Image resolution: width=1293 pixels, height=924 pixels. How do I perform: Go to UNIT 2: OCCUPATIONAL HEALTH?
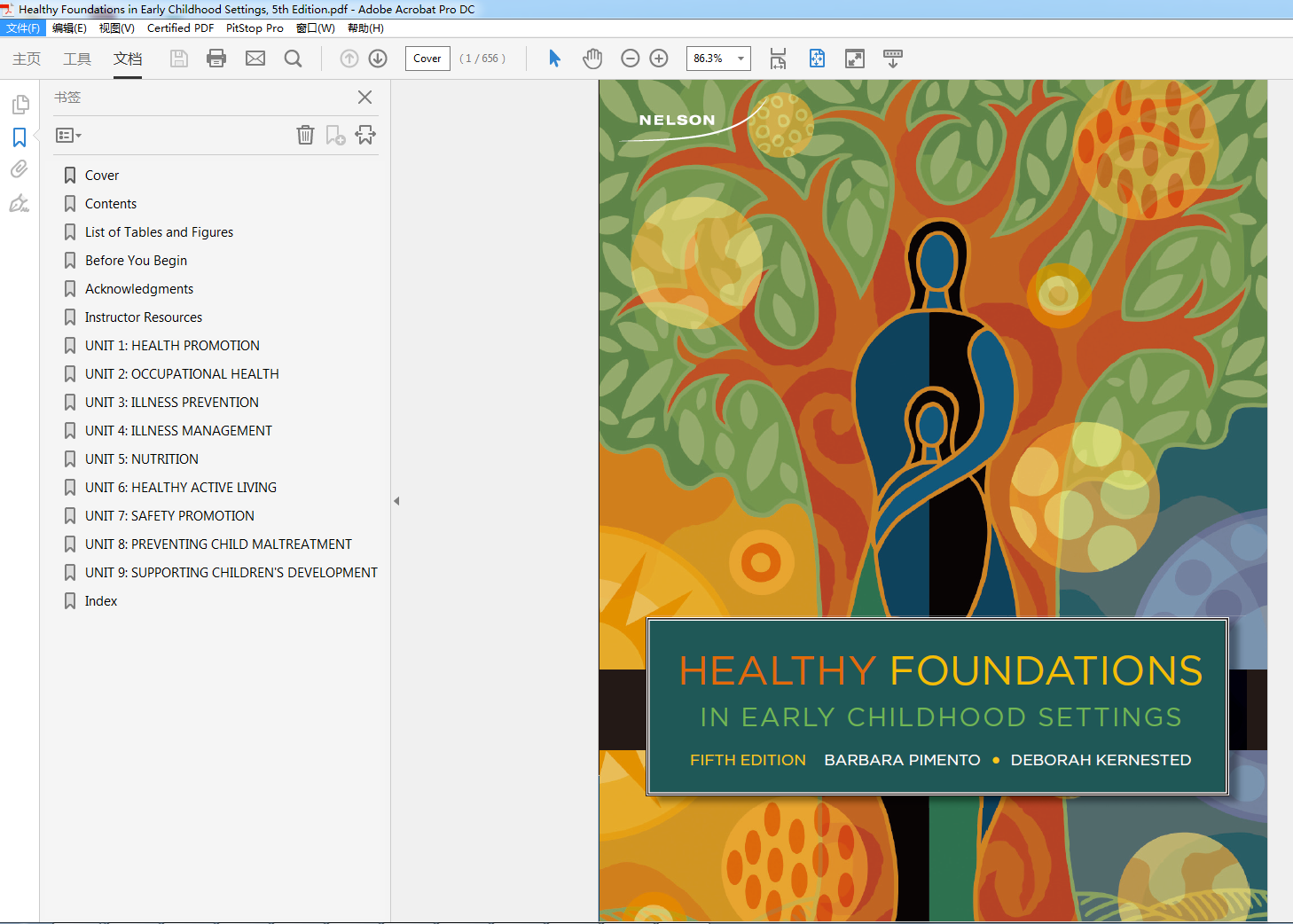tap(182, 374)
